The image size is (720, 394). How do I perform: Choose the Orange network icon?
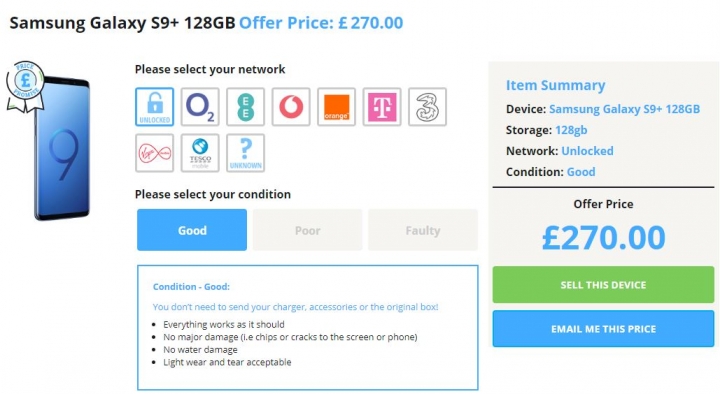pos(337,107)
